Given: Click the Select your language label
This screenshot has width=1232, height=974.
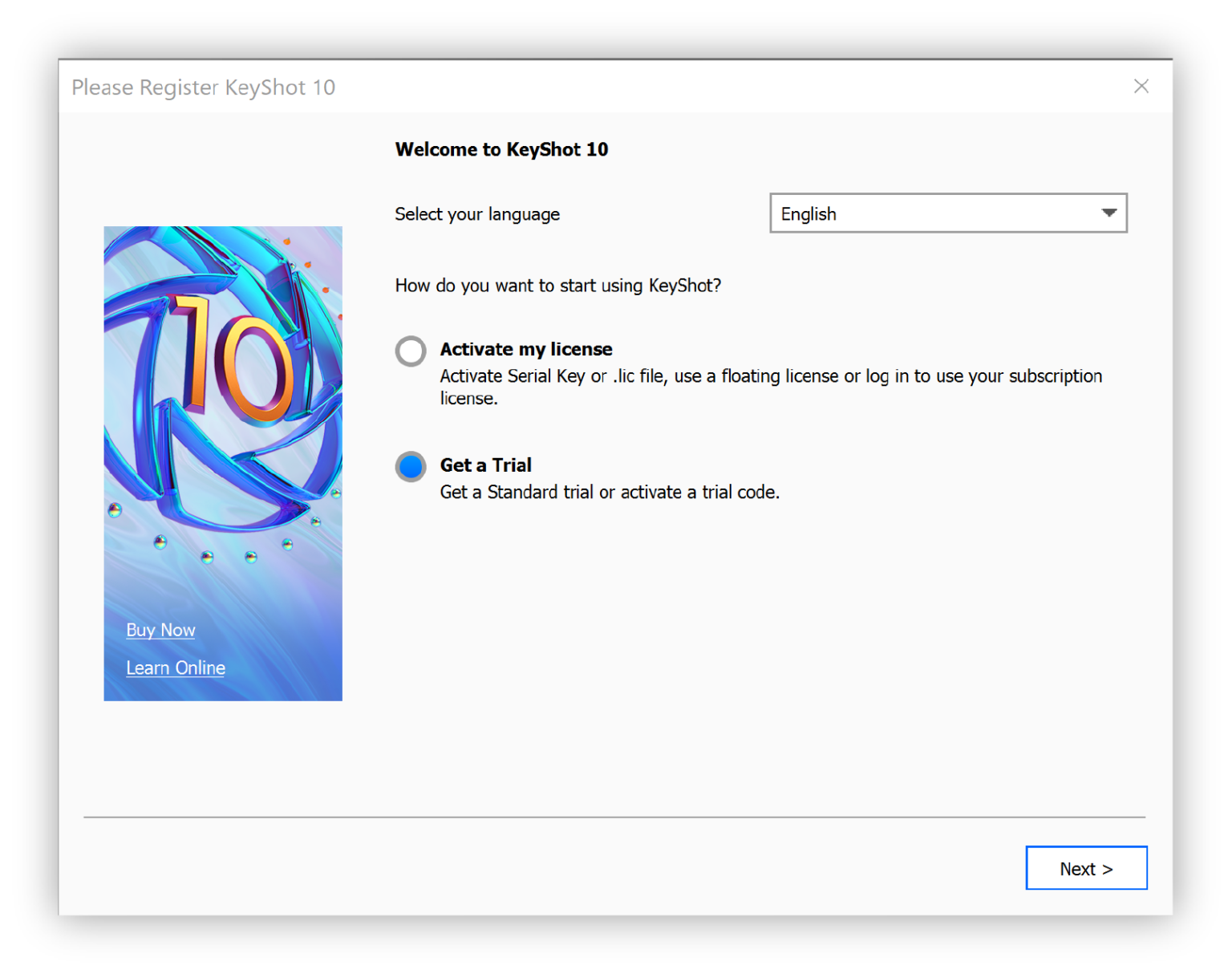Looking at the screenshot, I should [476, 213].
